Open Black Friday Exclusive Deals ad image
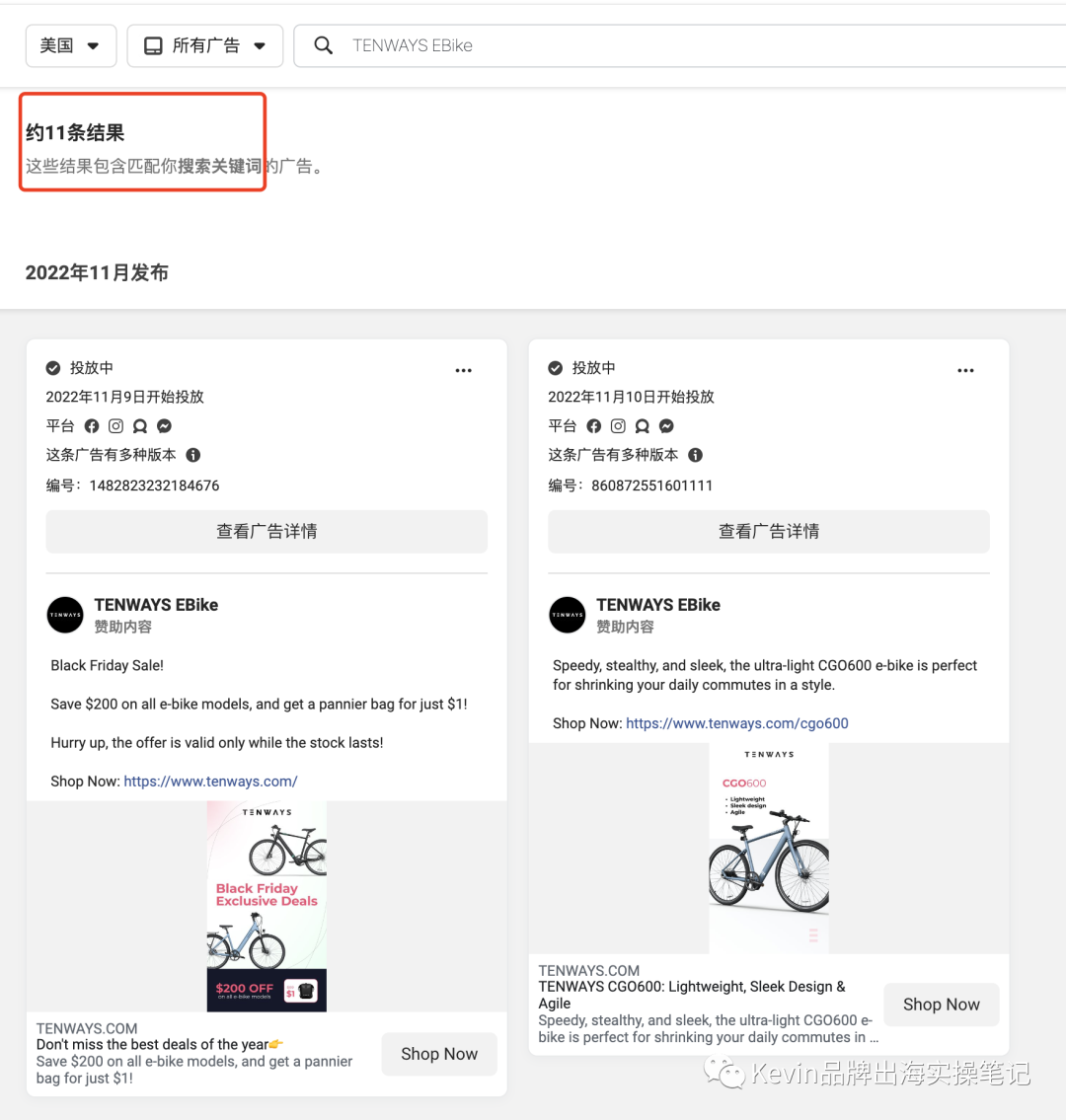 266,907
